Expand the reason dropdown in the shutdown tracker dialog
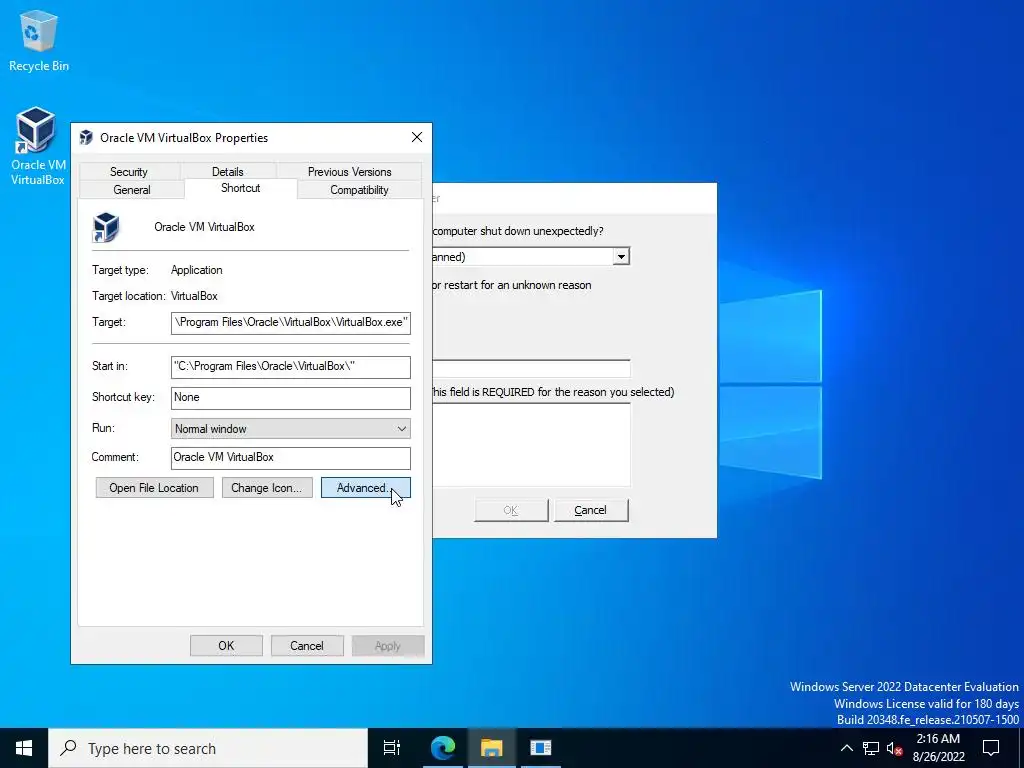Viewport: 1024px width, 768px height. (x=621, y=257)
